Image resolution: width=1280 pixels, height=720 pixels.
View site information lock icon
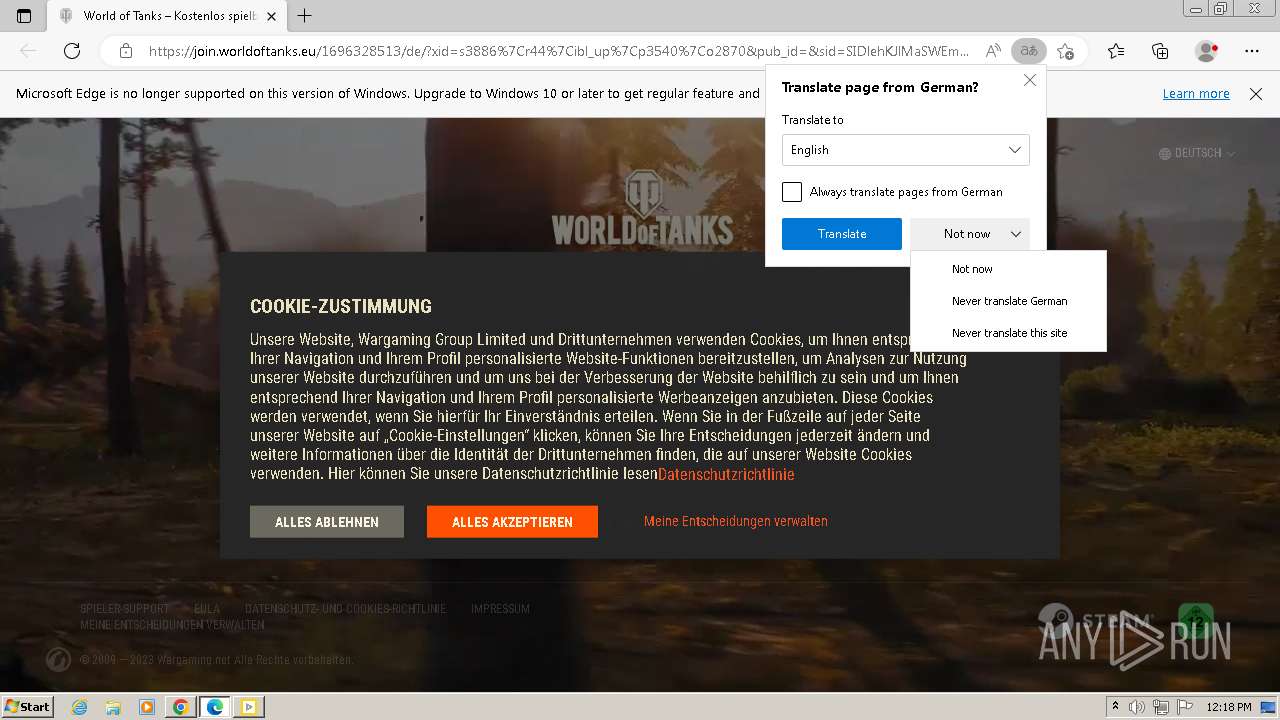(x=126, y=51)
